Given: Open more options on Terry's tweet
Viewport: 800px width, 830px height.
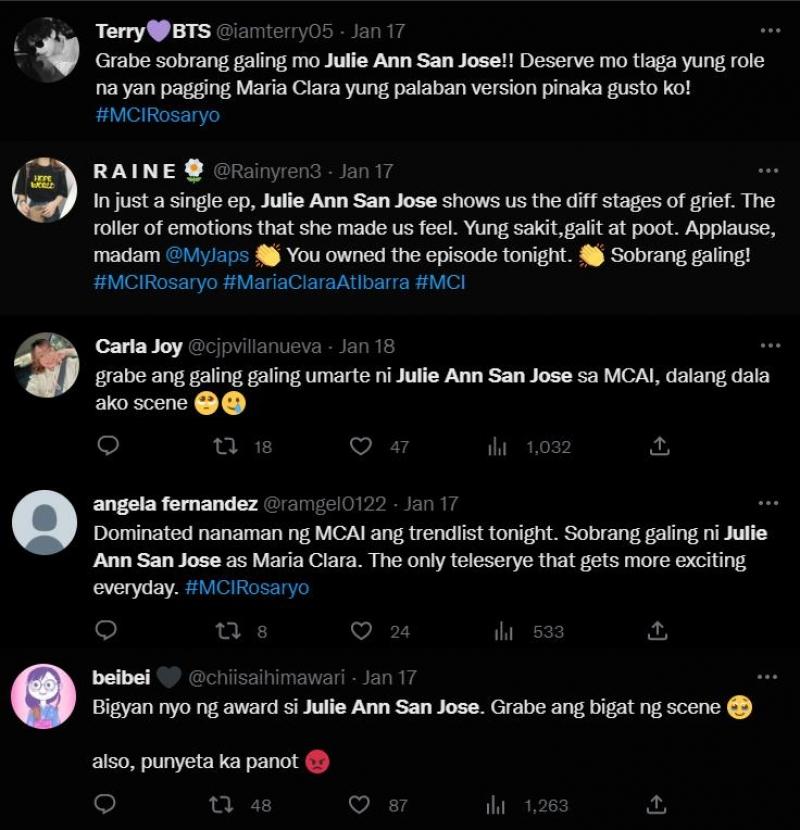Looking at the screenshot, I should [x=768, y=31].
